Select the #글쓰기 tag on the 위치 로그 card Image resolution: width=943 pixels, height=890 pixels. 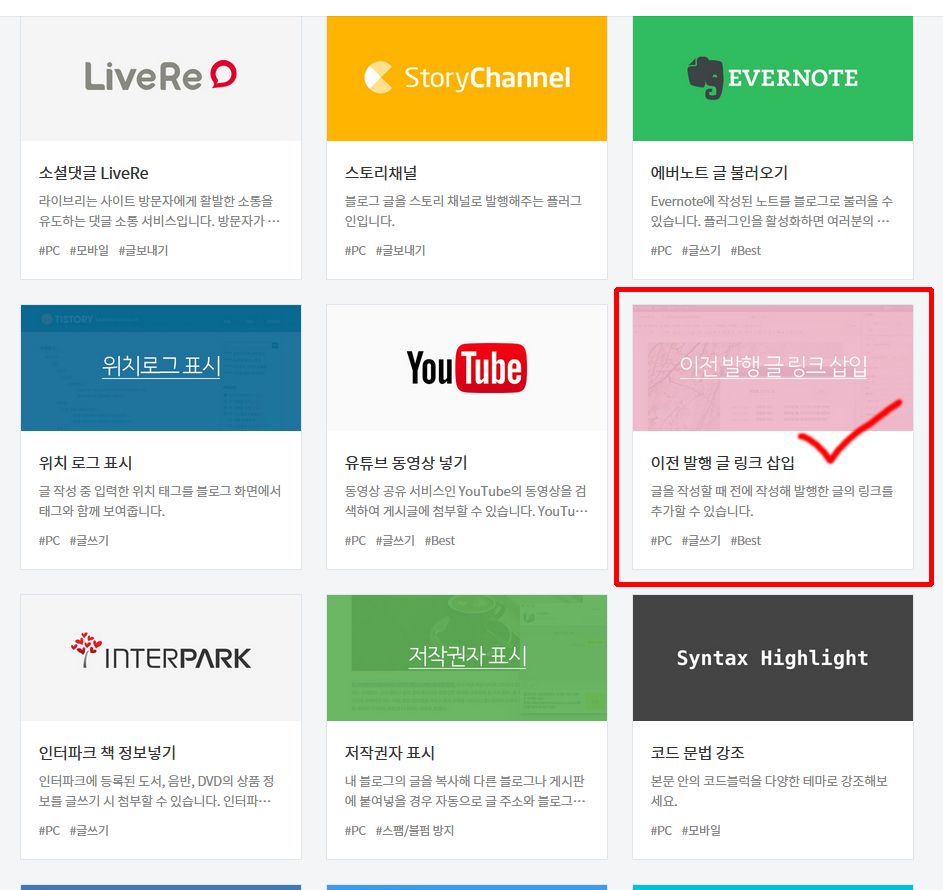pyautogui.click(x=89, y=540)
